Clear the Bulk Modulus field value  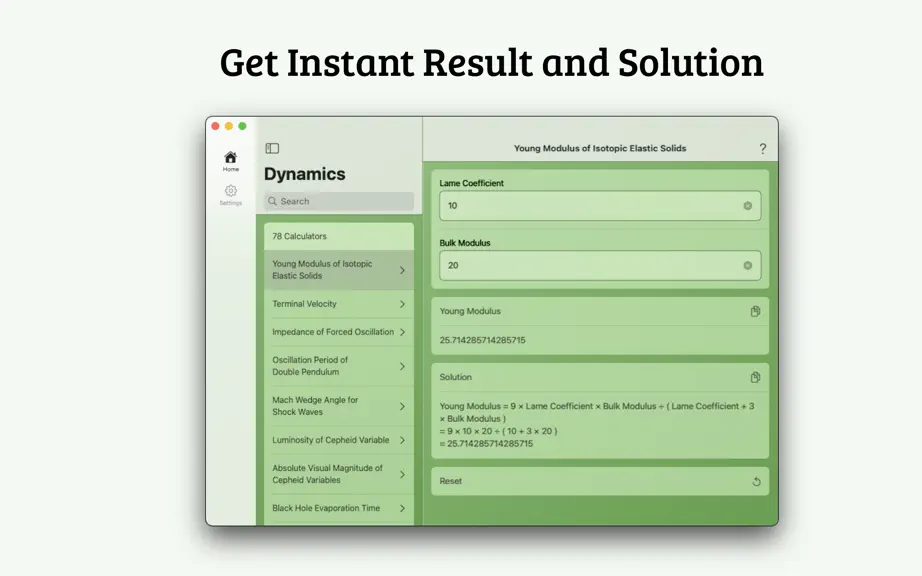click(747, 266)
